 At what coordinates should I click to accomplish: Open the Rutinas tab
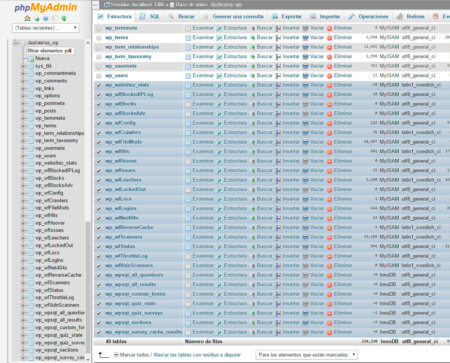[x=412, y=16]
